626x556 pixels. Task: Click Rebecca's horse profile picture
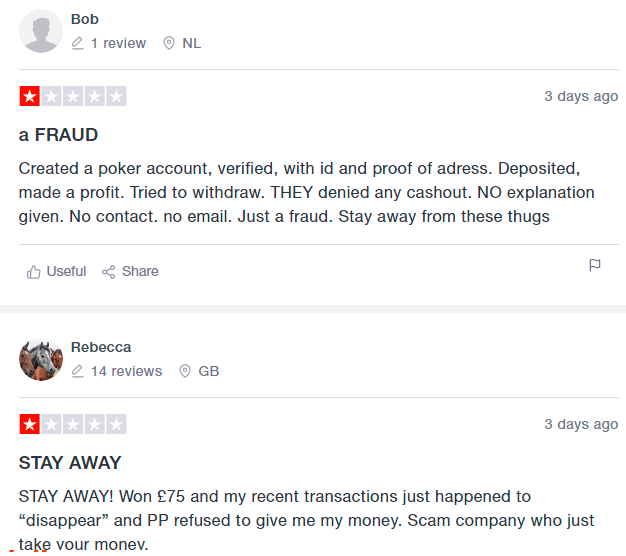pos(40,360)
